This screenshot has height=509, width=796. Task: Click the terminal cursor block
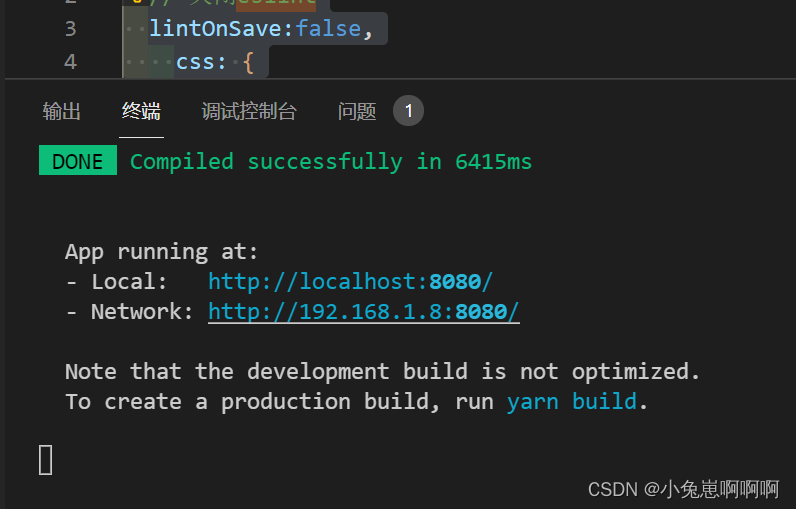(45, 459)
